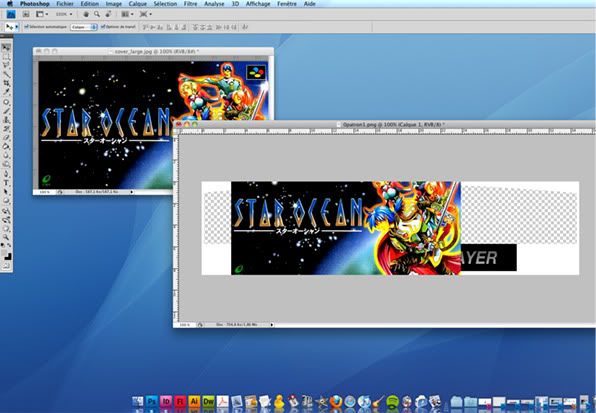The height and width of the screenshot is (413, 596).
Task: Open the Analyse menu
Action: click(214, 4)
